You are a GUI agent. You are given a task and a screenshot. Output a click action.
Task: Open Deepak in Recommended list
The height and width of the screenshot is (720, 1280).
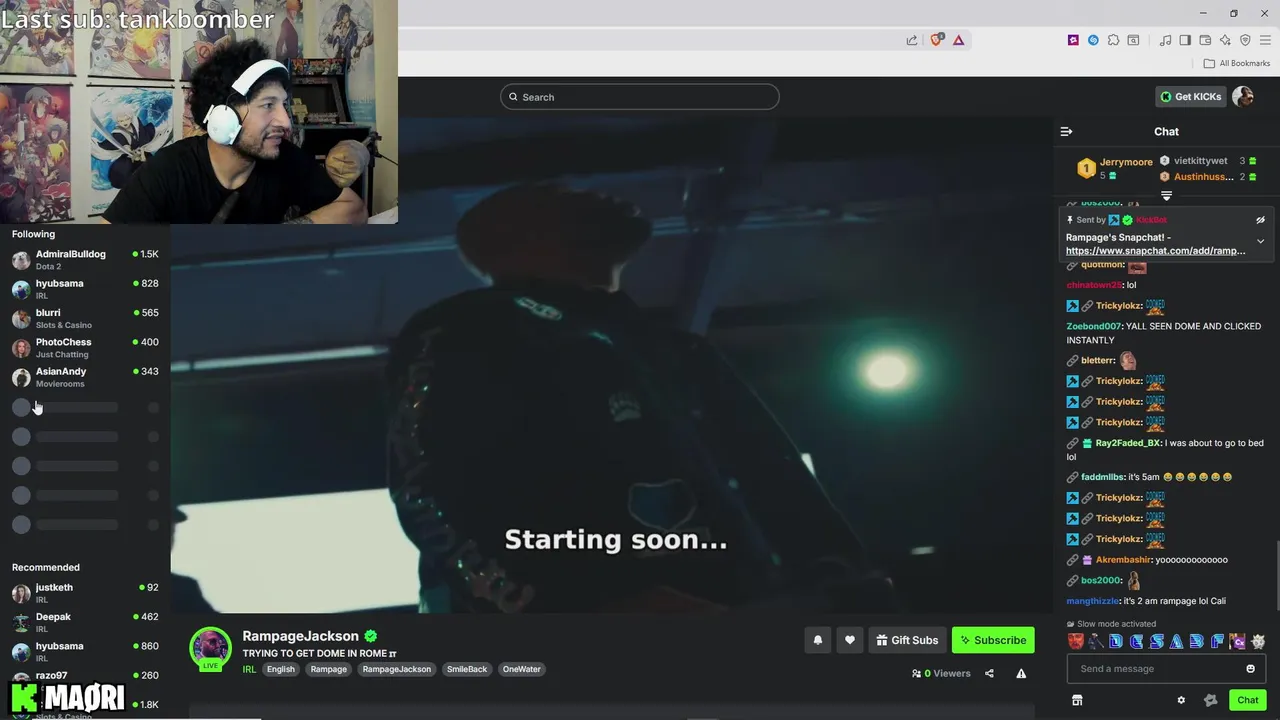[x=85, y=622]
